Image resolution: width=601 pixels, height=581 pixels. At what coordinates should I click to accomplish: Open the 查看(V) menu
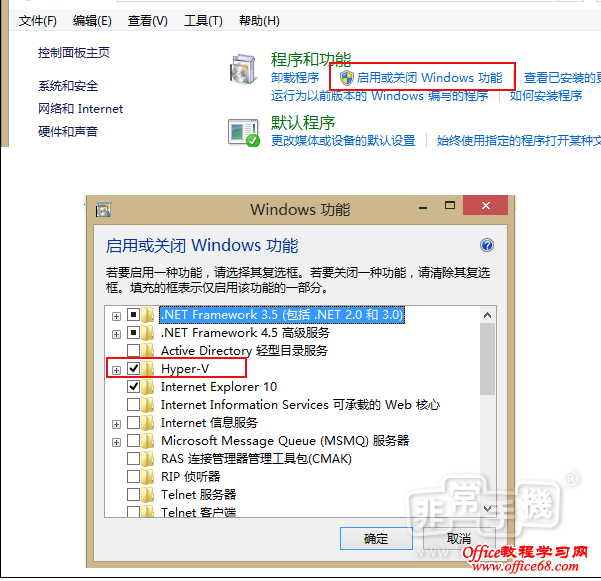(x=148, y=21)
